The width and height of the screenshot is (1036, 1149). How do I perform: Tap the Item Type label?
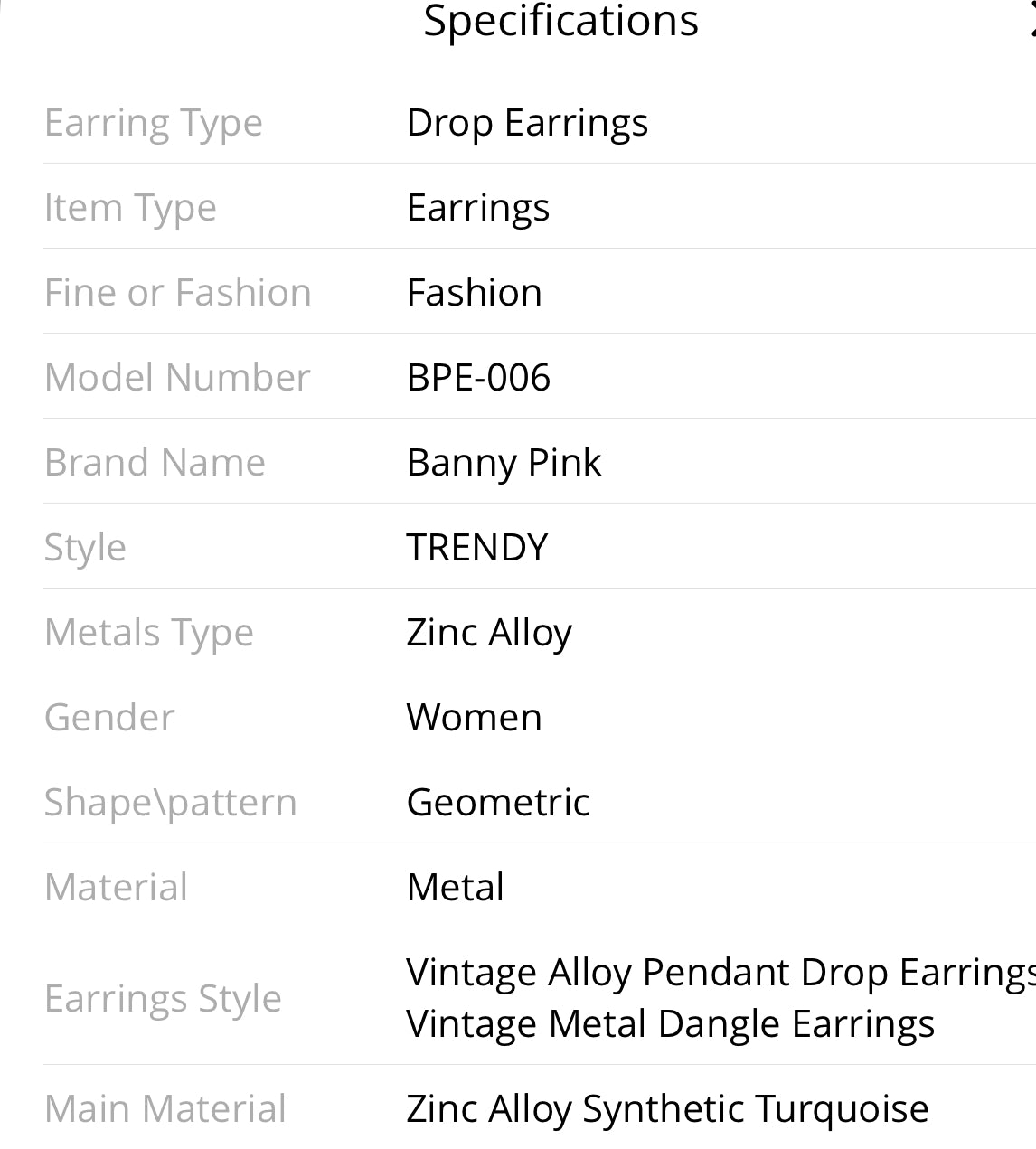coord(130,208)
